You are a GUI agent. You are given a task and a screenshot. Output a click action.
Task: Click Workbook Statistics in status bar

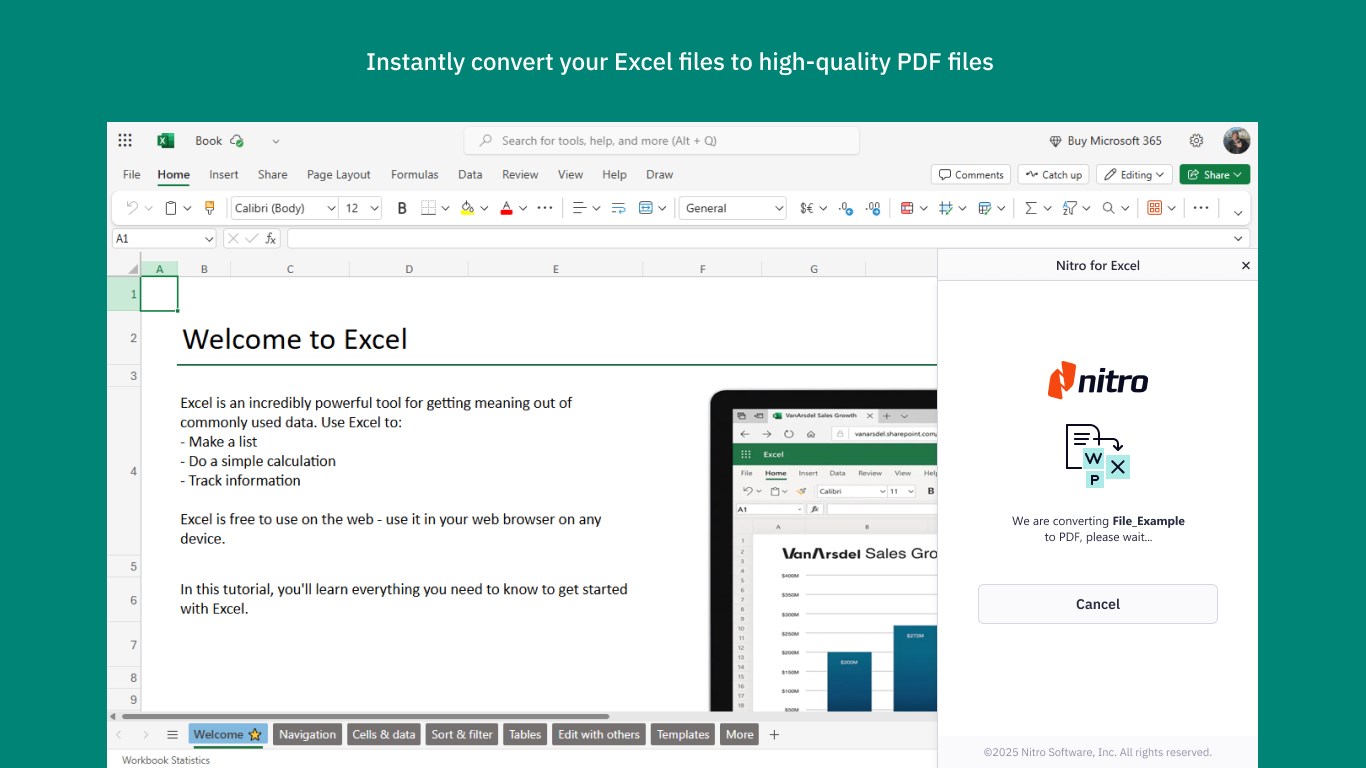pos(166,760)
